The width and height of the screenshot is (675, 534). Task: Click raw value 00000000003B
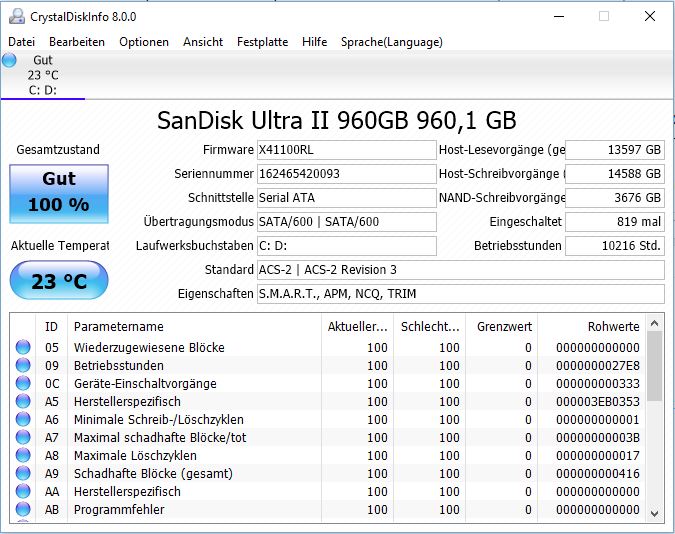pos(598,438)
